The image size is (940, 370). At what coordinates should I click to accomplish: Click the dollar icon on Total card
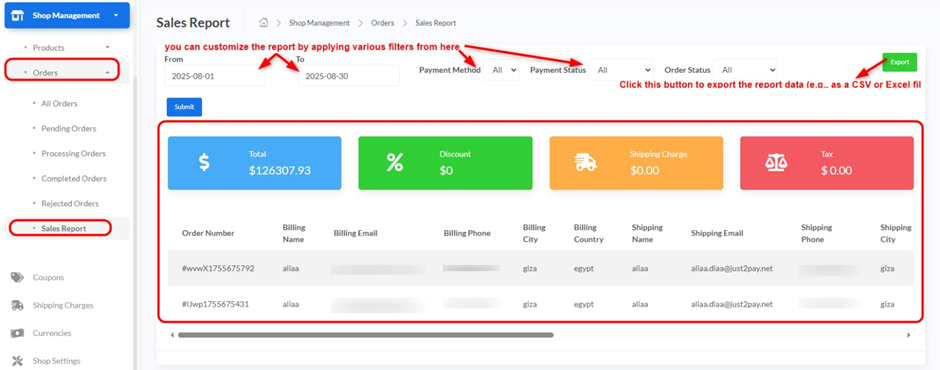coord(204,163)
